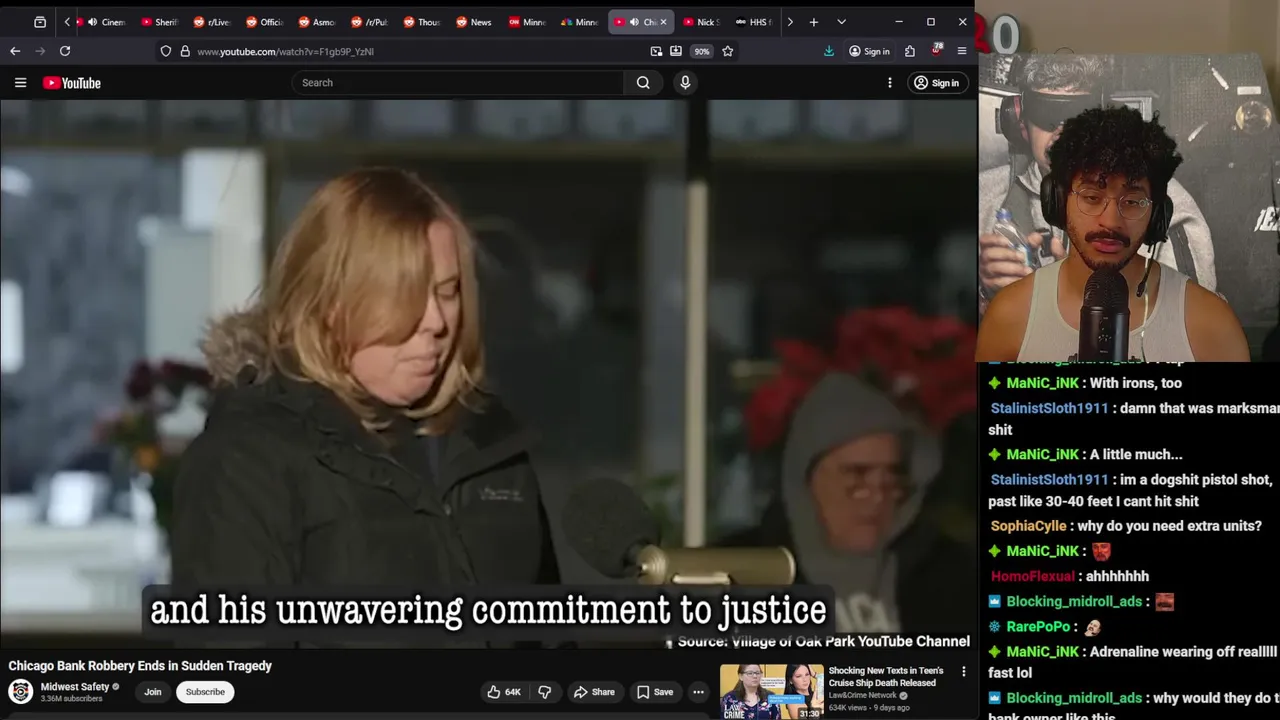
Task: Switch to the Thous tab
Action: [422, 22]
